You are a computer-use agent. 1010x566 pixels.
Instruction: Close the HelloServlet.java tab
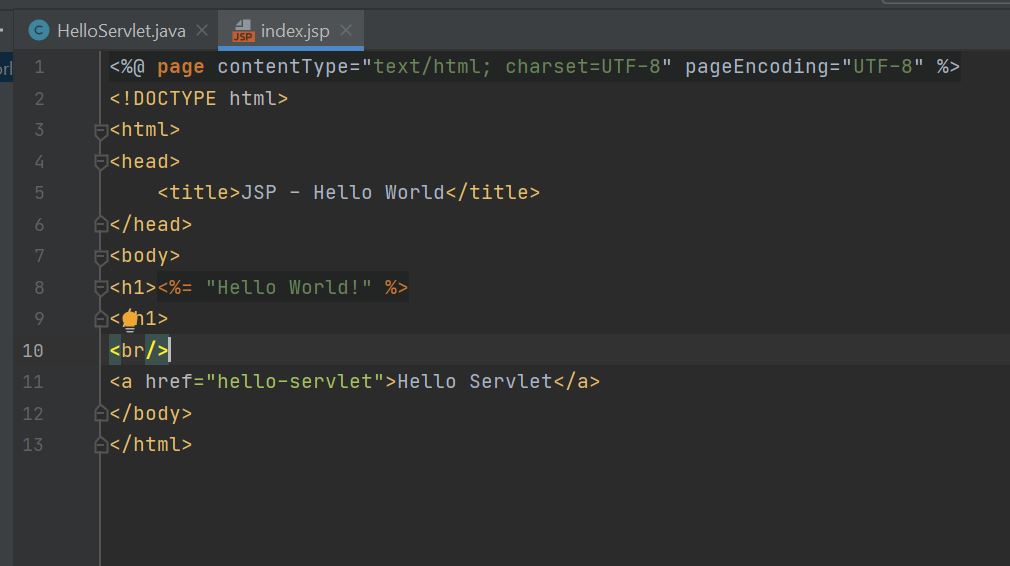pyautogui.click(x=202, y=31)
